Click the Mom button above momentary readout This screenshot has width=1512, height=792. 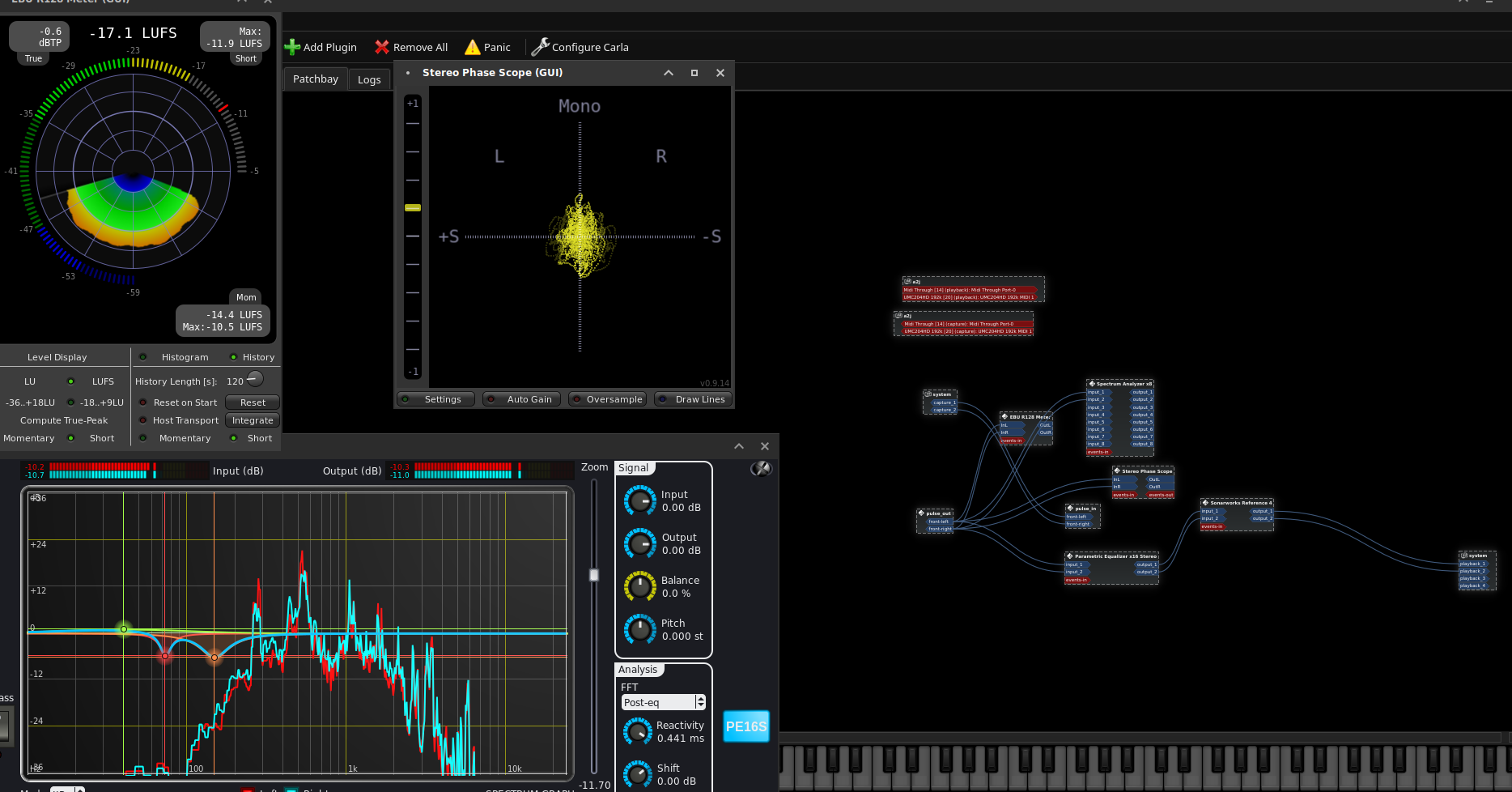(x=246, y=297)
